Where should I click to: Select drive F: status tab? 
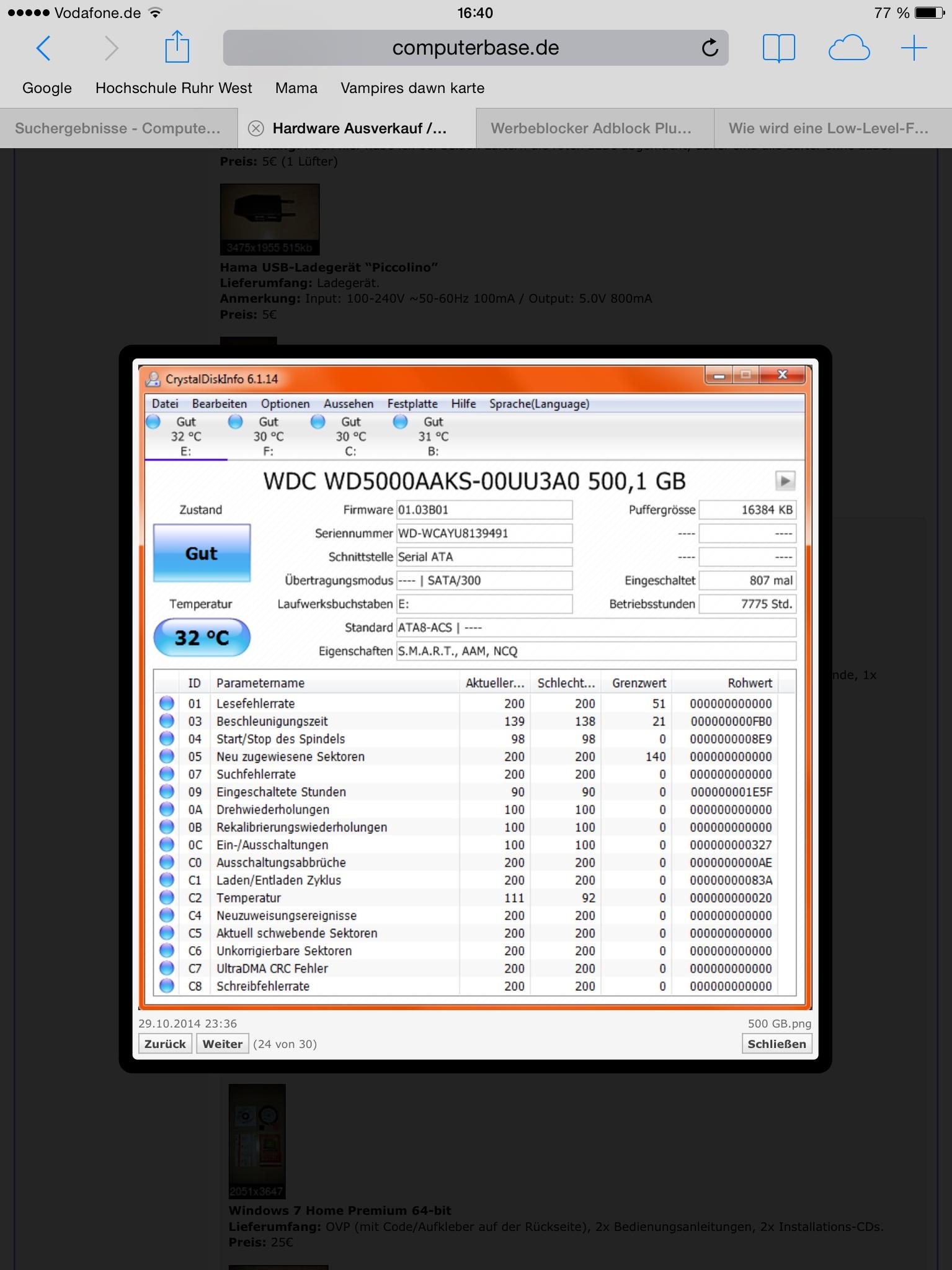[269, 437]
